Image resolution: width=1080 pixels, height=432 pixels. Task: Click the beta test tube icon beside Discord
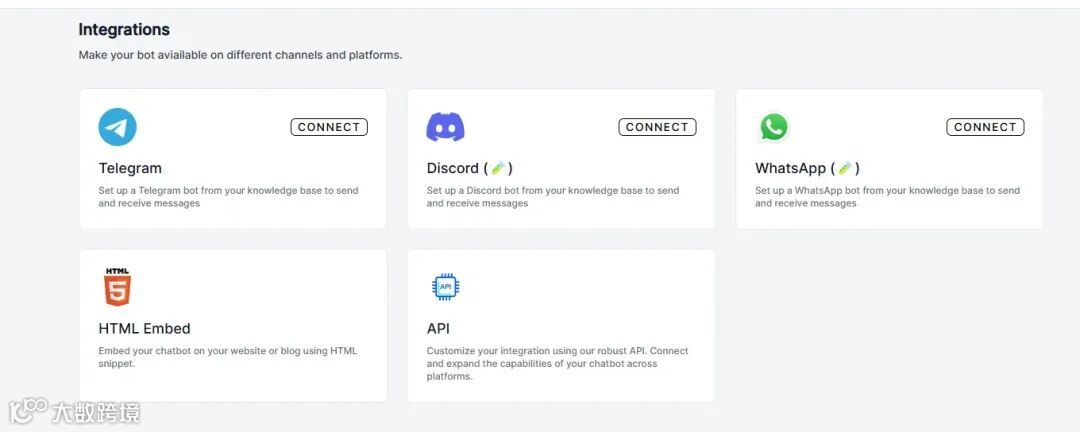pyautogui.click(x=498, y=168)
